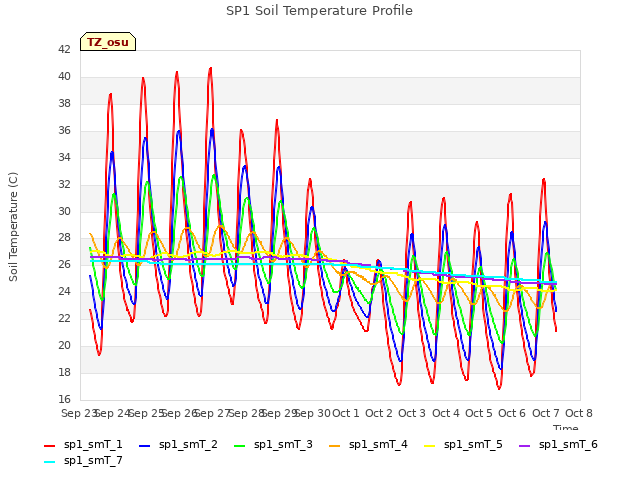Click the Oct 1 x-axis tick label
The height and width of the screenshot is (480, 640).
click(346, 413)
